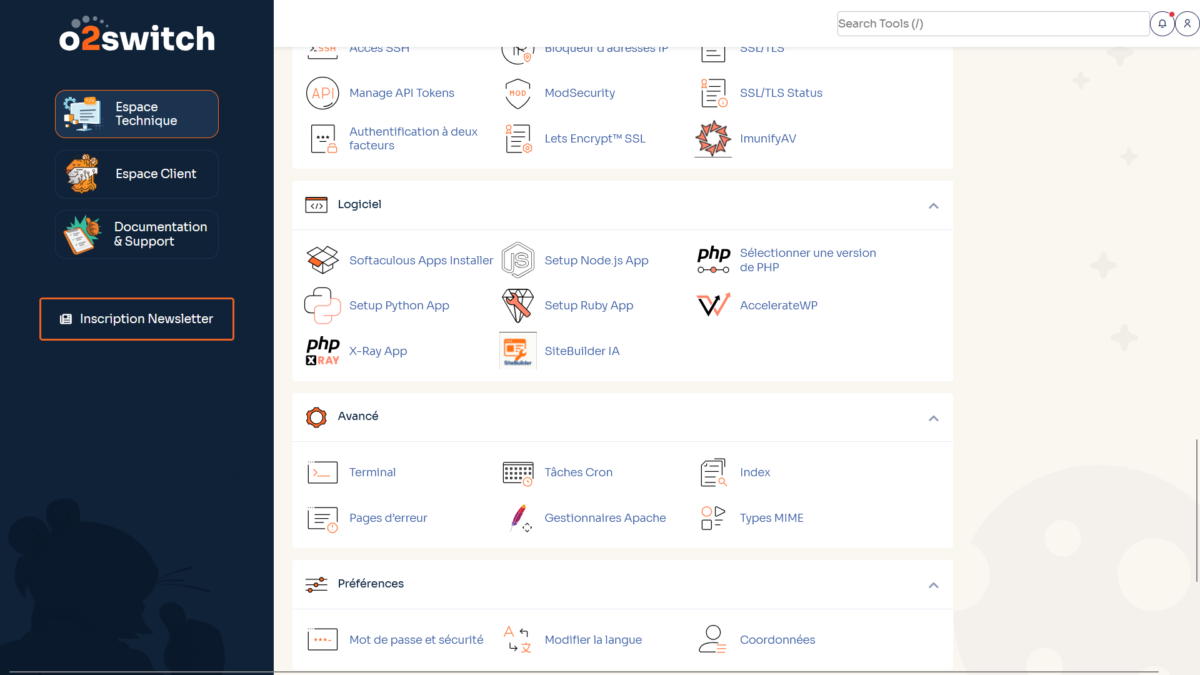Open the Gestionnaires Apache link
1200x675 pixels.
605,518
